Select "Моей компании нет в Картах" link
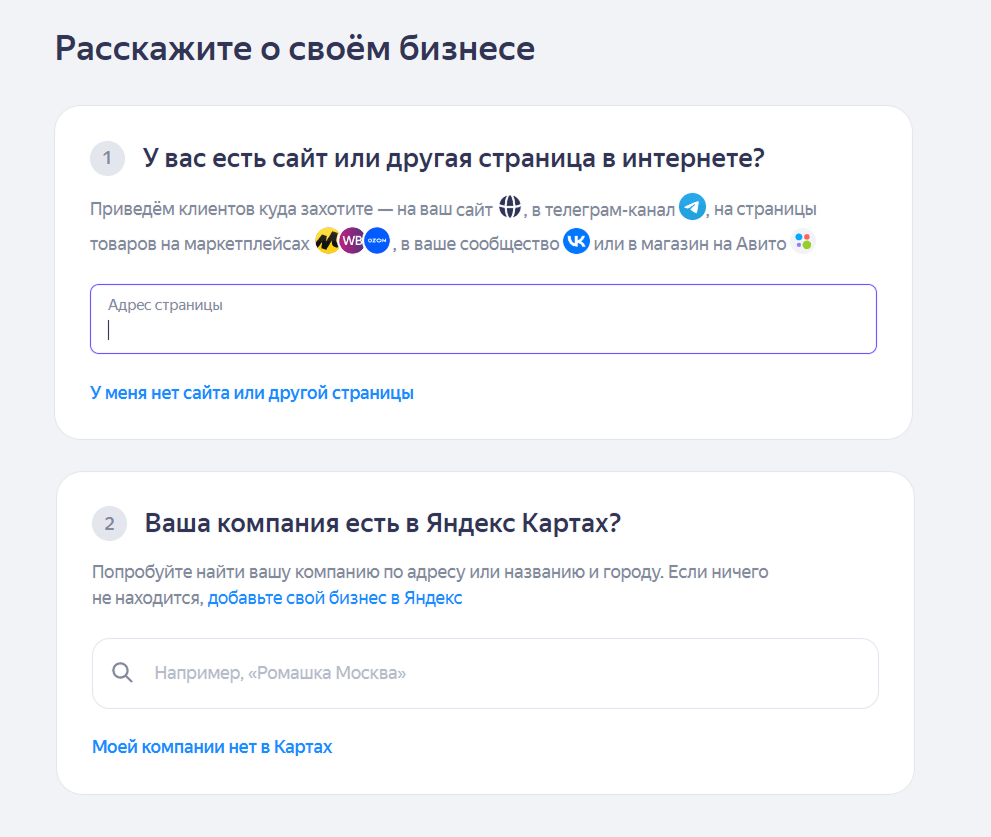This screenshot has width=991, height=837. pyautogui.click(x=212, y=747)
